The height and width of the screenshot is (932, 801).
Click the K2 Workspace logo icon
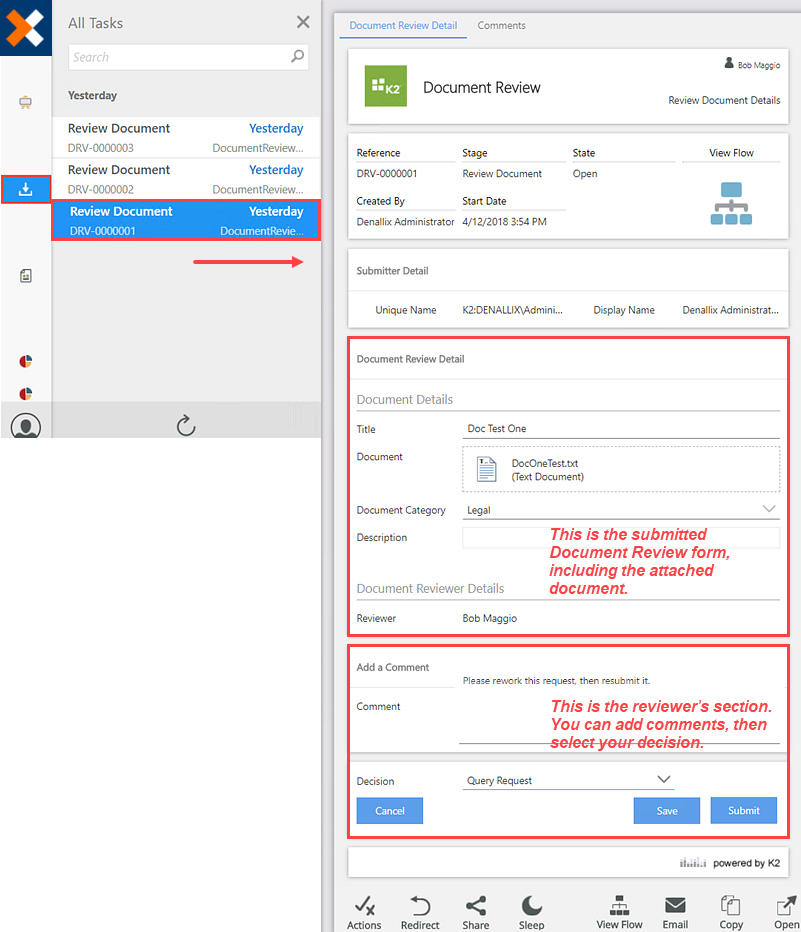click(x=26, y=27)
